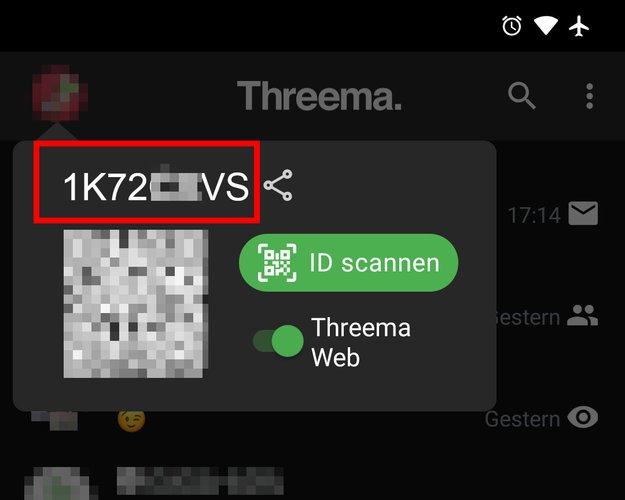
Task: Enlarge the pixelated QR code image
Action: click(136, 303)
